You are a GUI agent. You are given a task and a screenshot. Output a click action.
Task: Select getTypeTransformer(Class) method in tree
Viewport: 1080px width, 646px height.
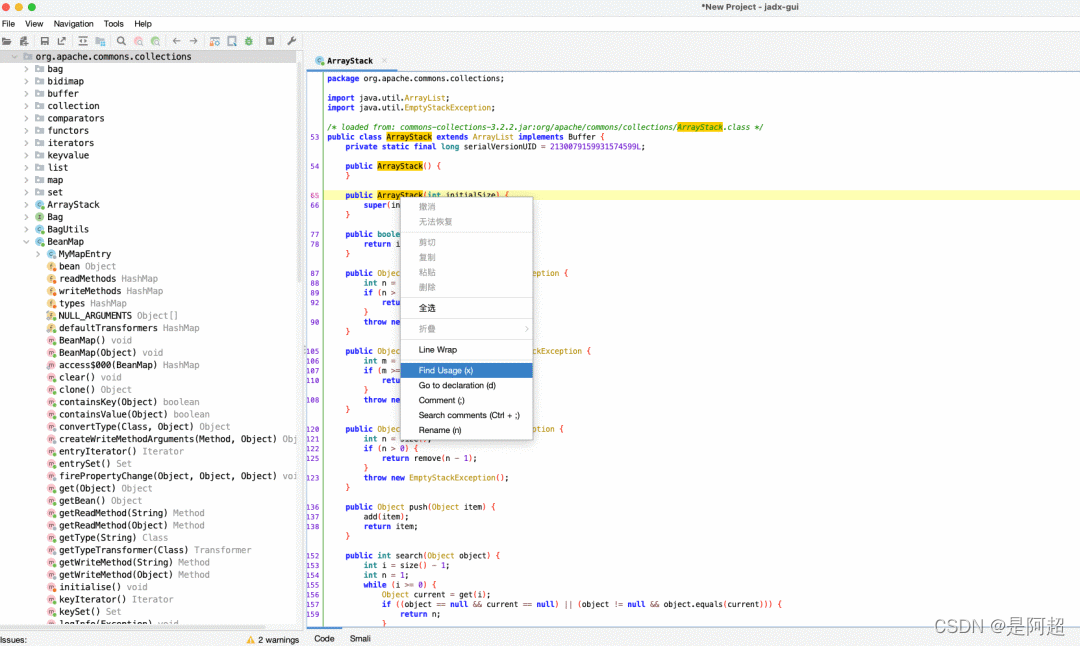click(x=123, y=550)
